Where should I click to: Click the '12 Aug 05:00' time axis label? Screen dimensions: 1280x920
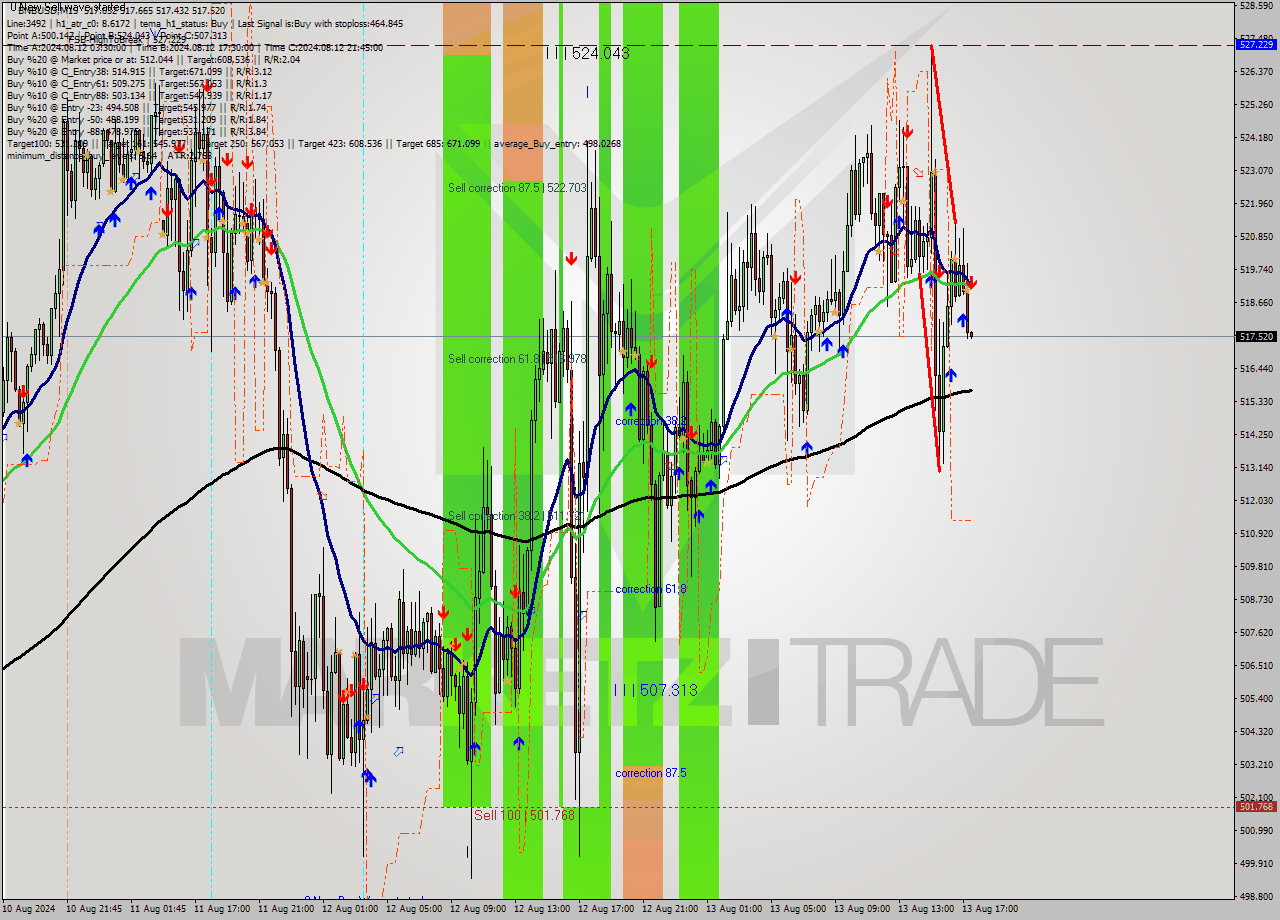tap(414, 909)
